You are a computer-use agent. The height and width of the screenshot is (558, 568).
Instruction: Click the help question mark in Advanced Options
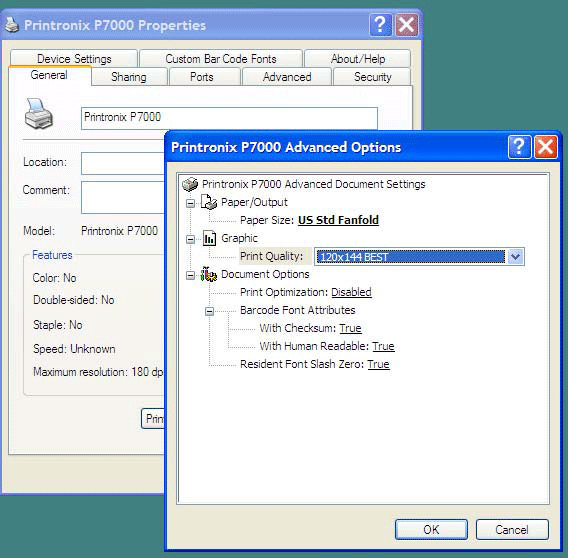click(519, 147)
